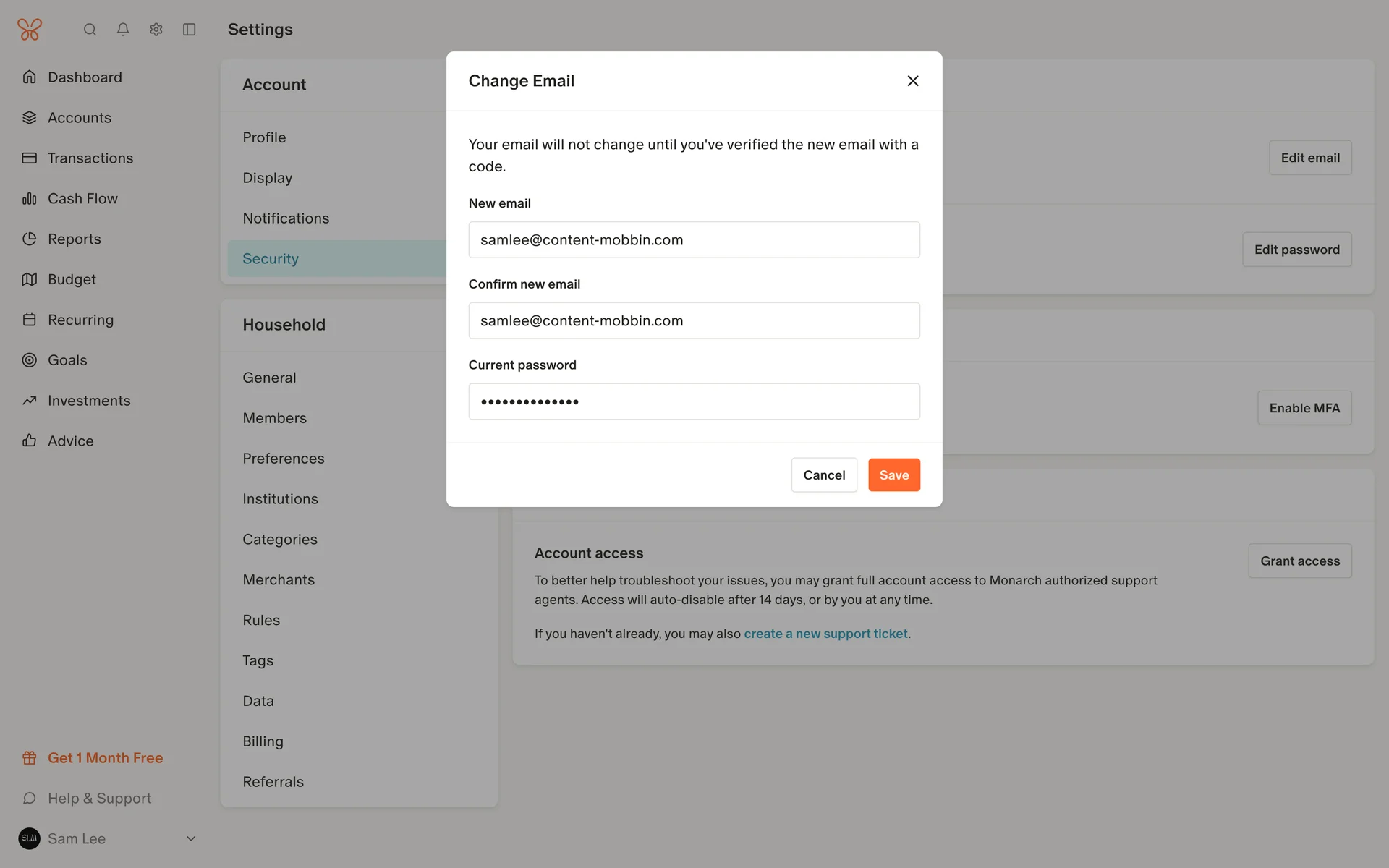
Task: Open search with magnifier icon
Action: pyautogui.click(x=90, y=30)
